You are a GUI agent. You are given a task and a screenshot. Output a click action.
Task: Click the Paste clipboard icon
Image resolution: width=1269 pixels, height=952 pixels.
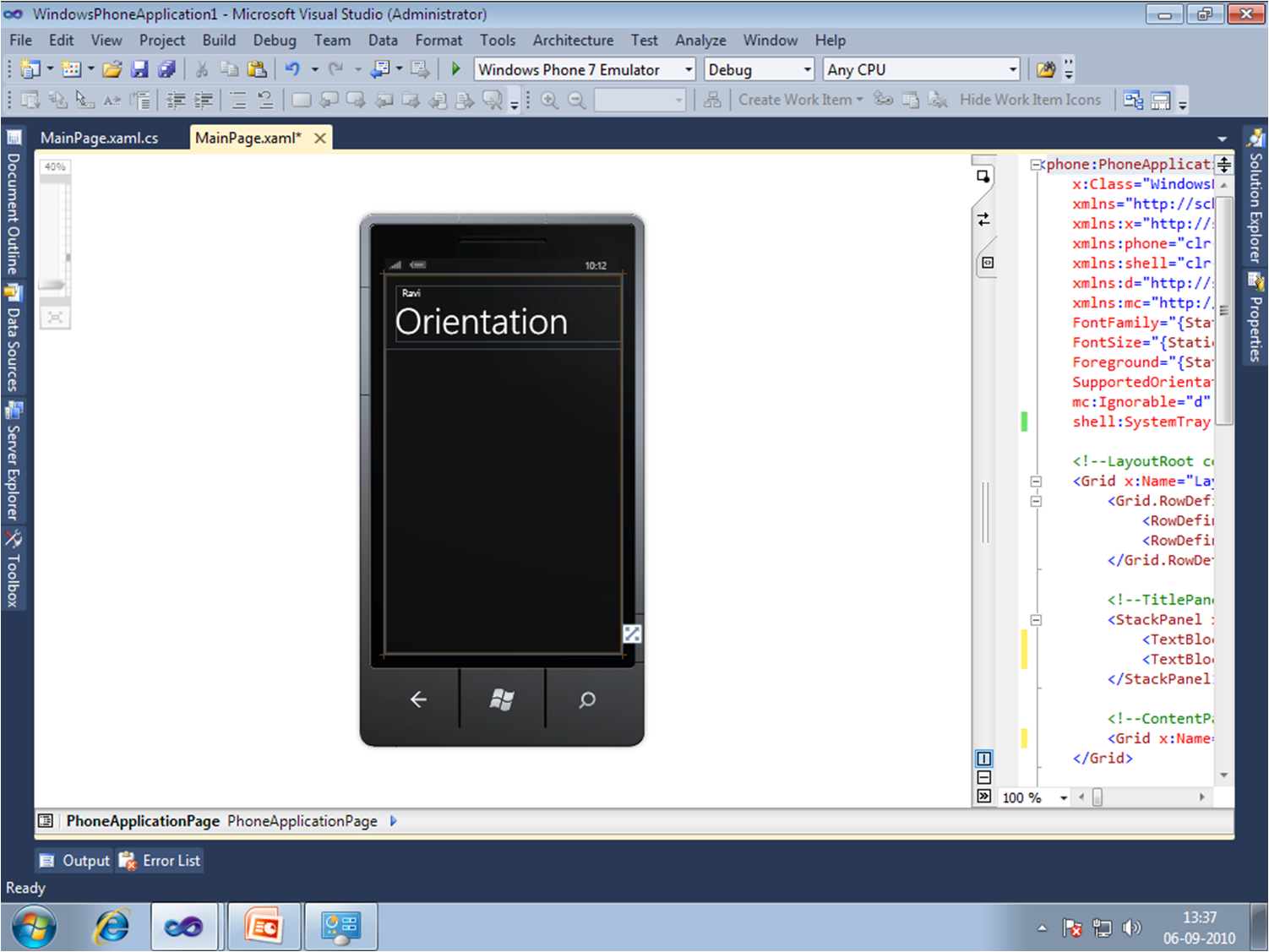[257, 69]
